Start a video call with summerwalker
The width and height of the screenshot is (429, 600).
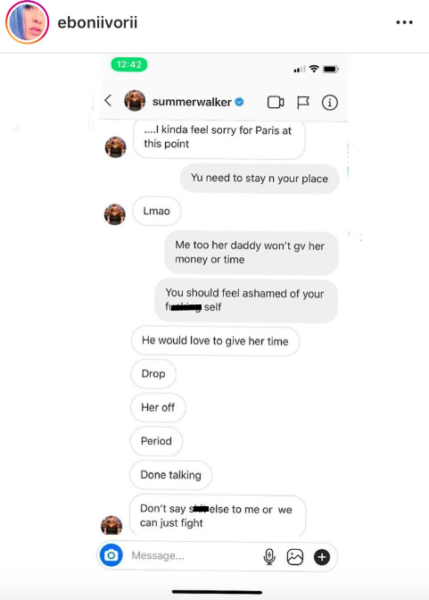point(275,102)
